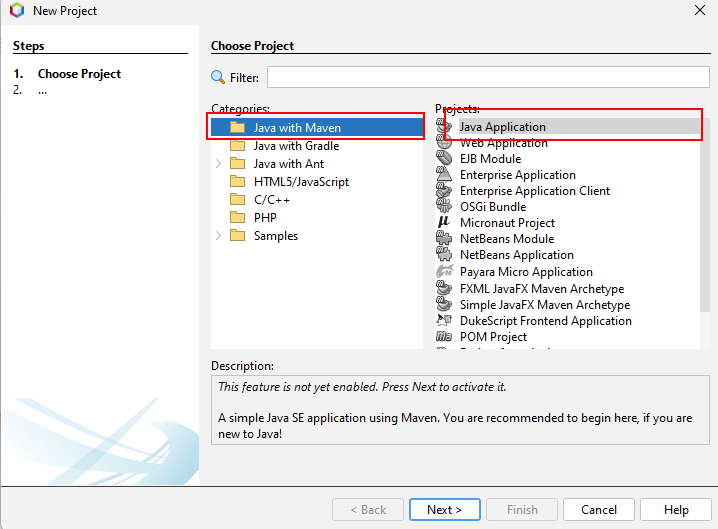
Task: Click the PHP folder icon
Action: (x=237, y=217)
